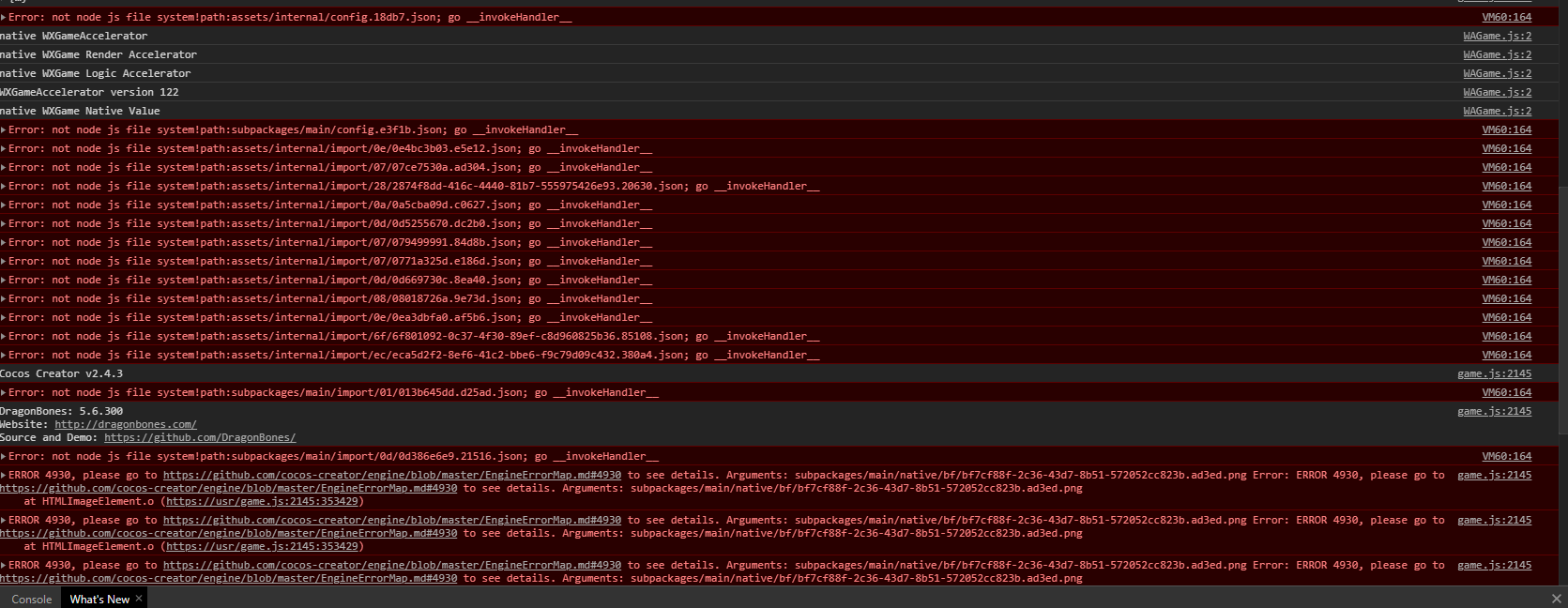Expand error for 0e4bc3b03.e5e12.json
This screenshot has height=608, width=1568.
click(4, 148)
